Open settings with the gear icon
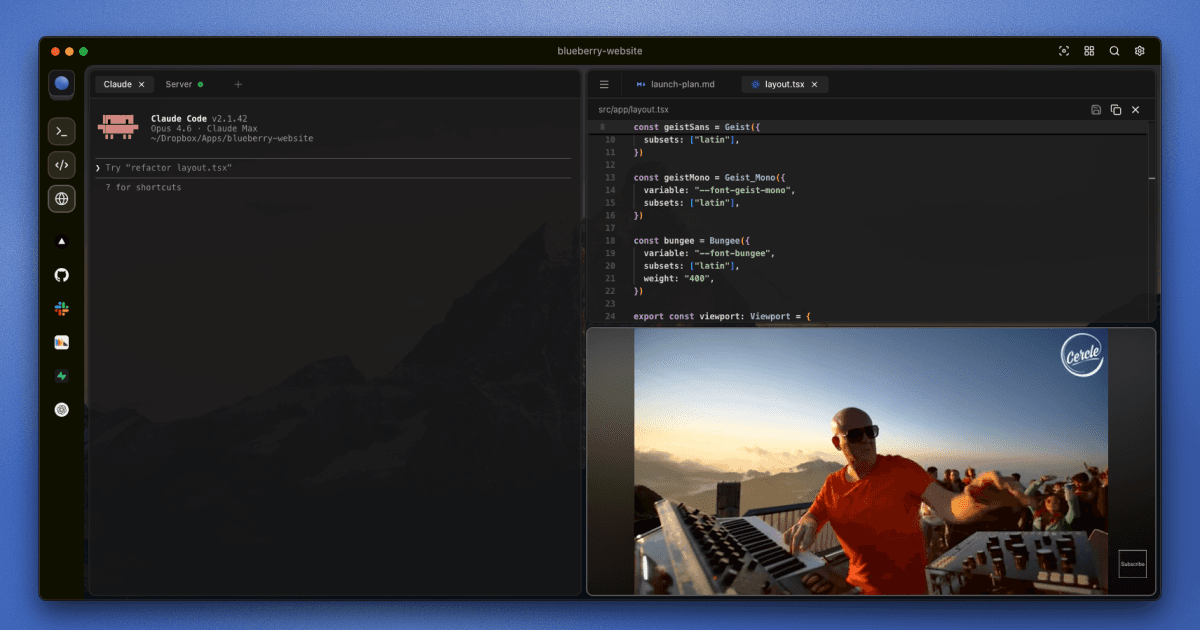Screen dimensions: 1200x630 (1139, 51)
